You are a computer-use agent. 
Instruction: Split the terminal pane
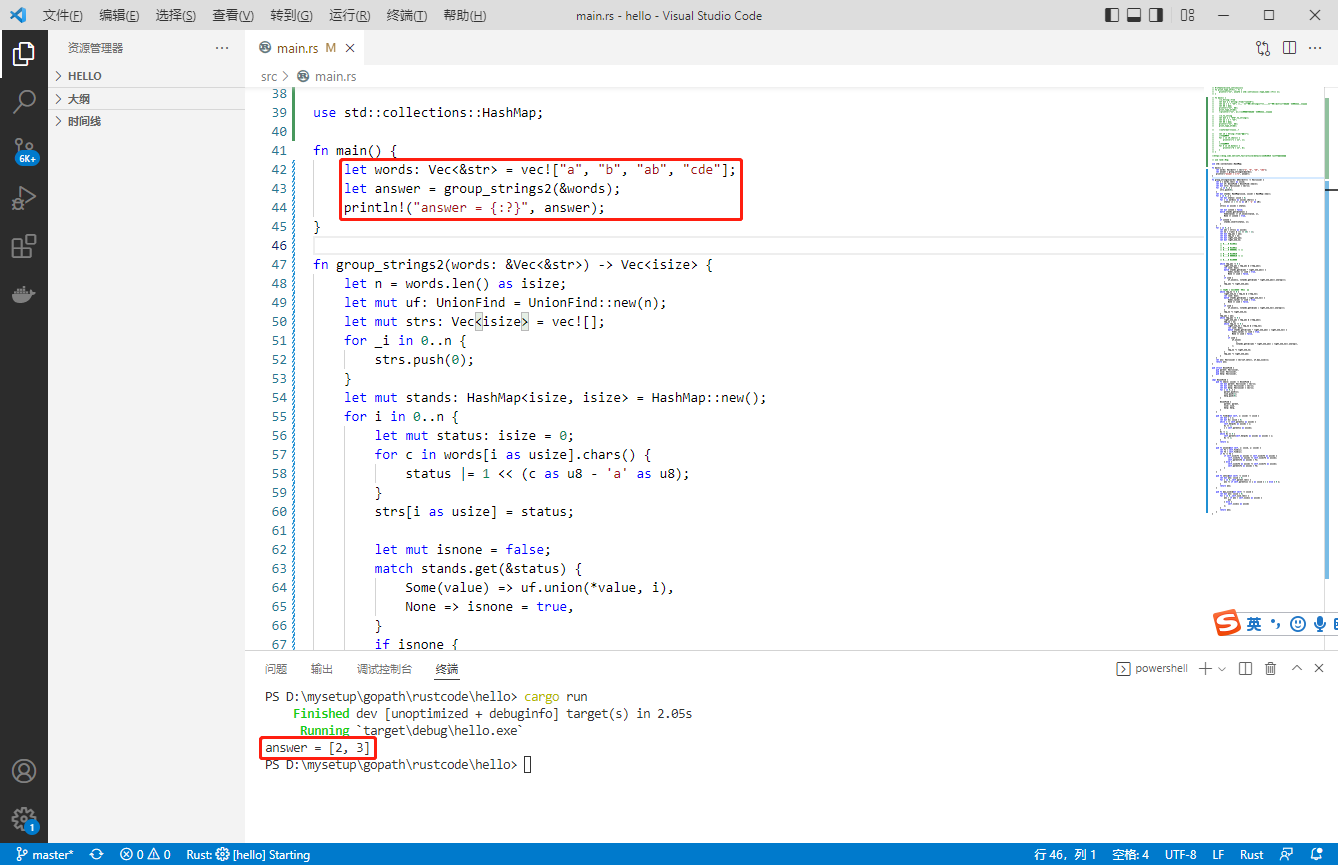click(1245, 668)
